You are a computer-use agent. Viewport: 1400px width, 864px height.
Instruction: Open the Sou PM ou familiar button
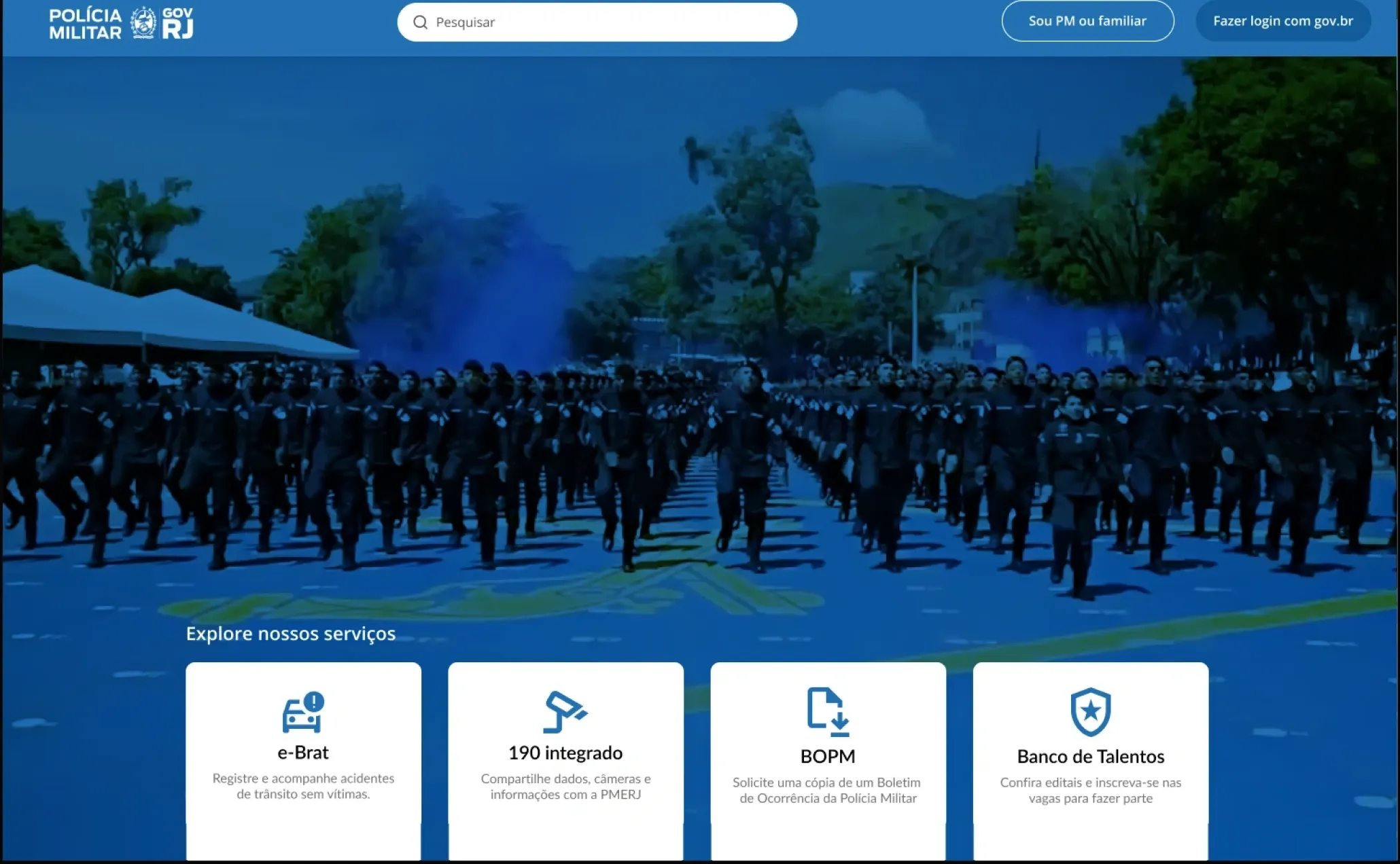coord(1087,21)
